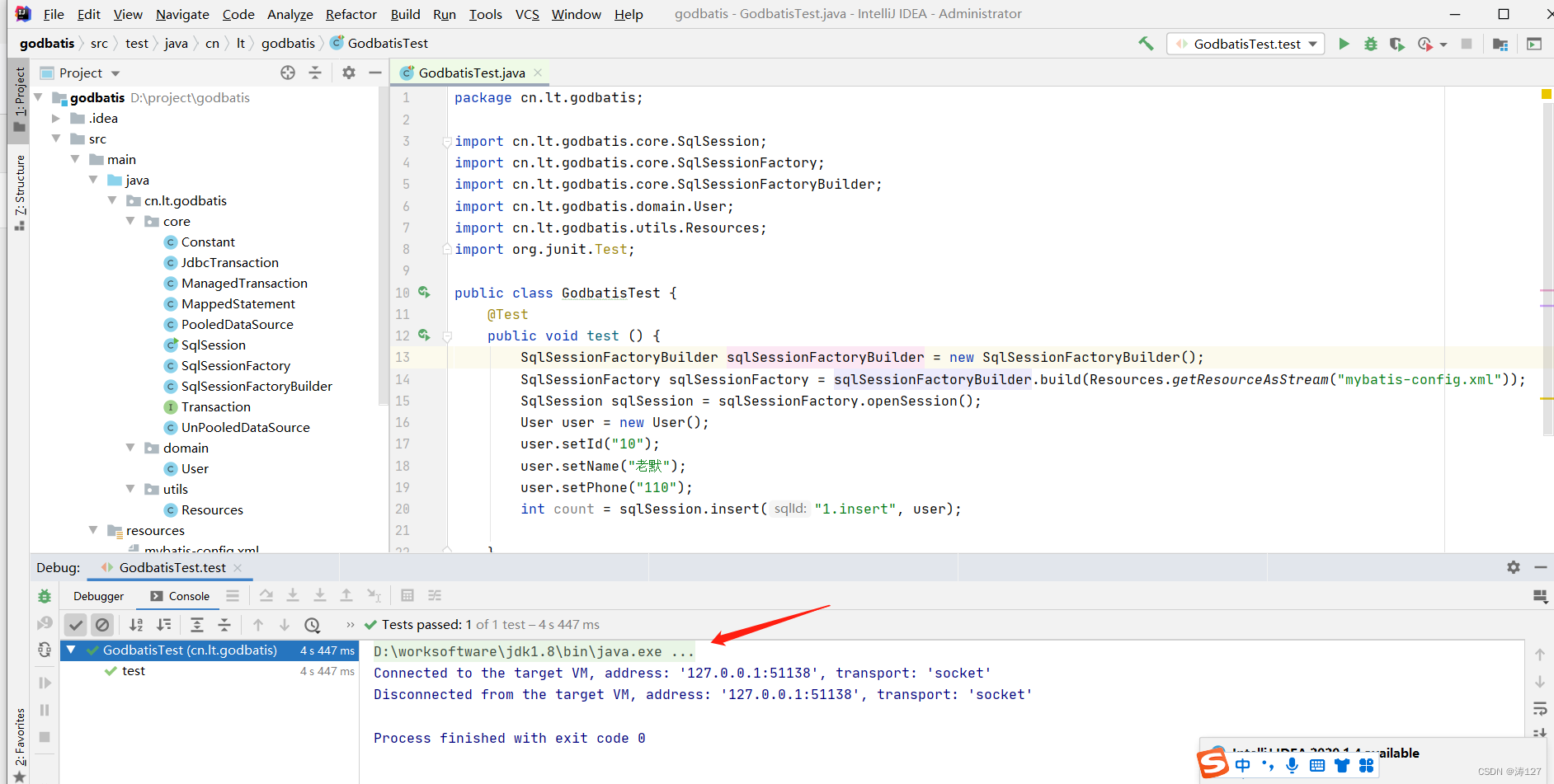
Task: Open GodbatisTest.test run configuration dropdown
Action: point(1246,44)
